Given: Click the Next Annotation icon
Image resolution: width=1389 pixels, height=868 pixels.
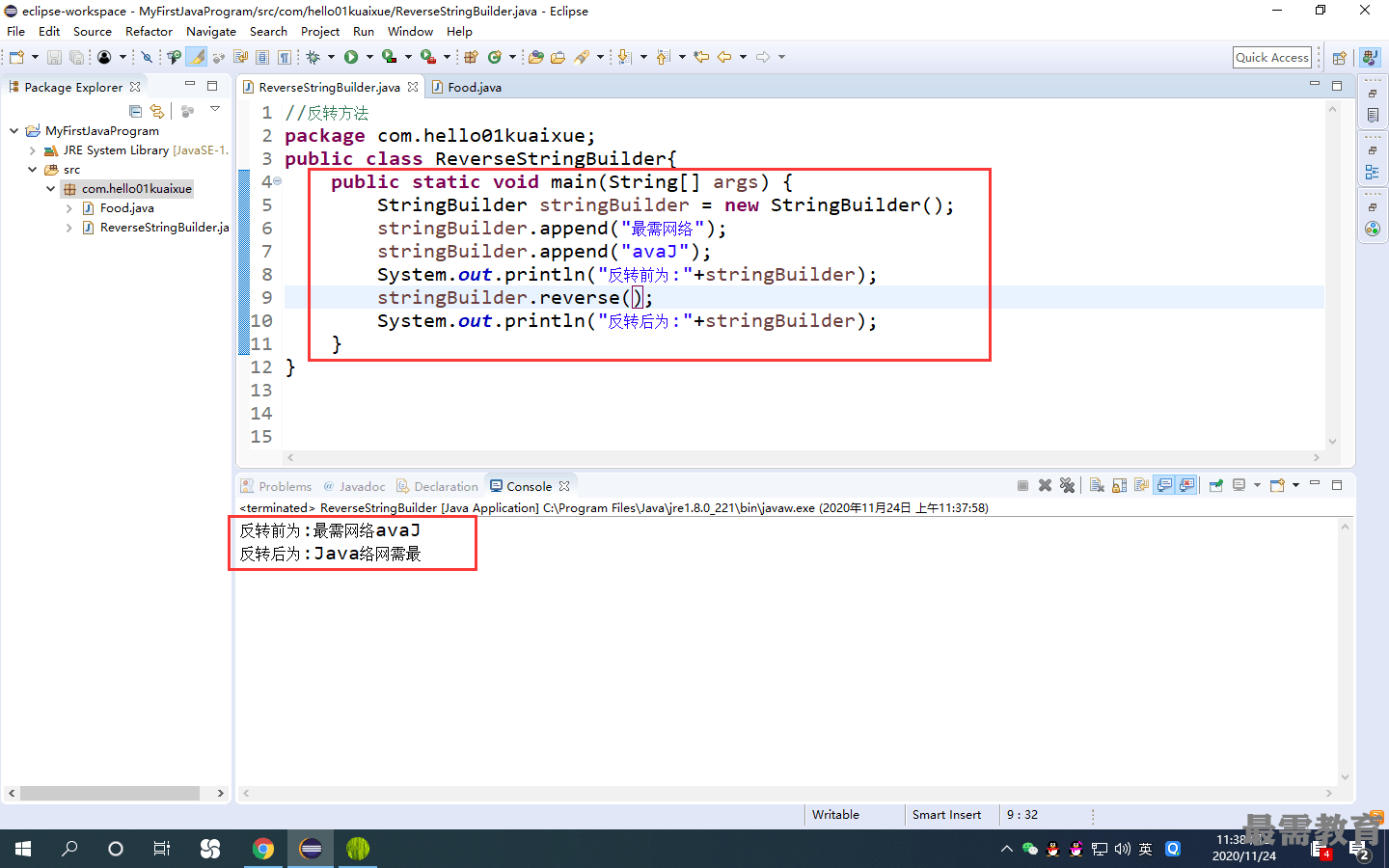Looking at the screenshot, I should tap(624, 57).
